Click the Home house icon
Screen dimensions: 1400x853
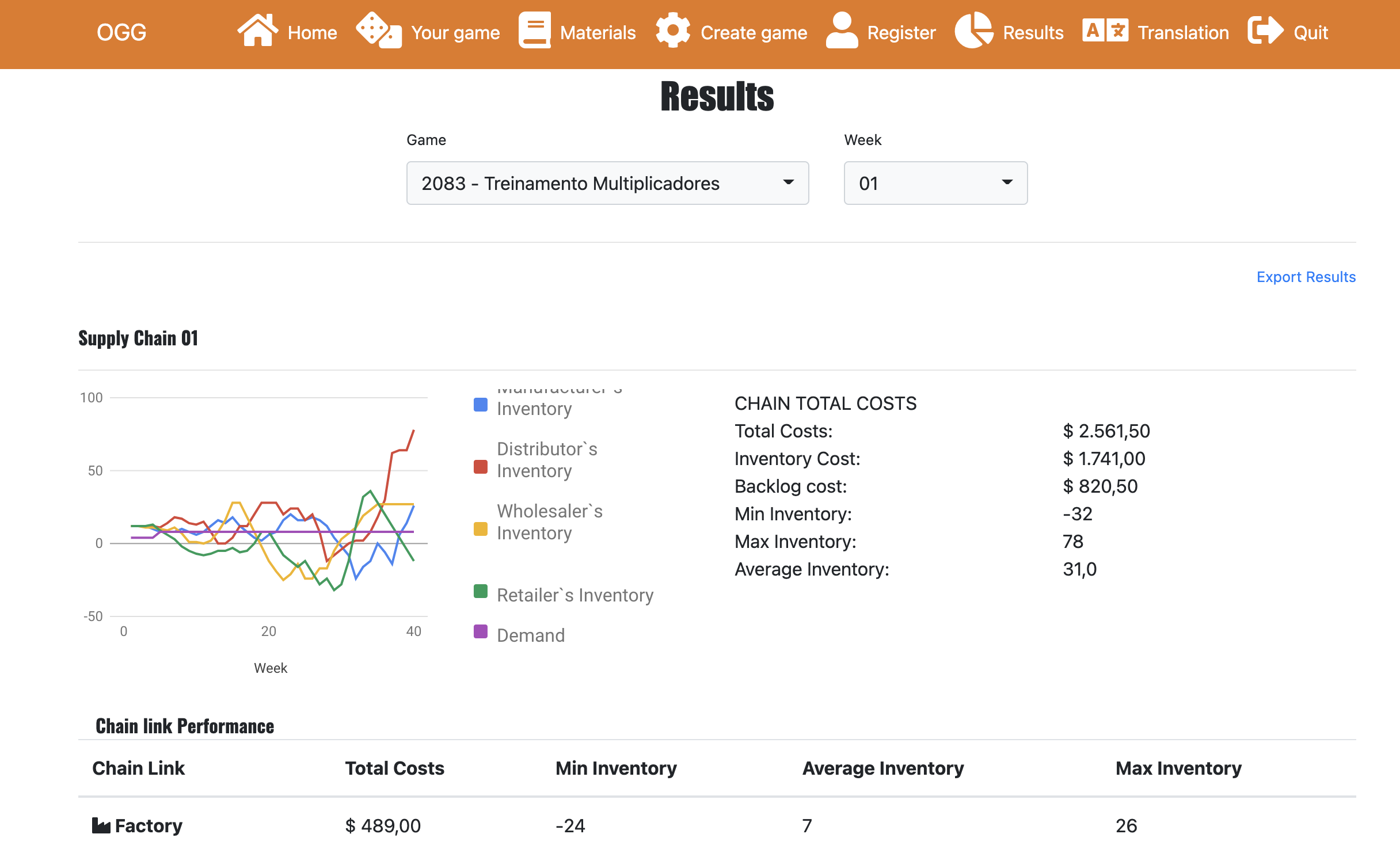point(257,31)
